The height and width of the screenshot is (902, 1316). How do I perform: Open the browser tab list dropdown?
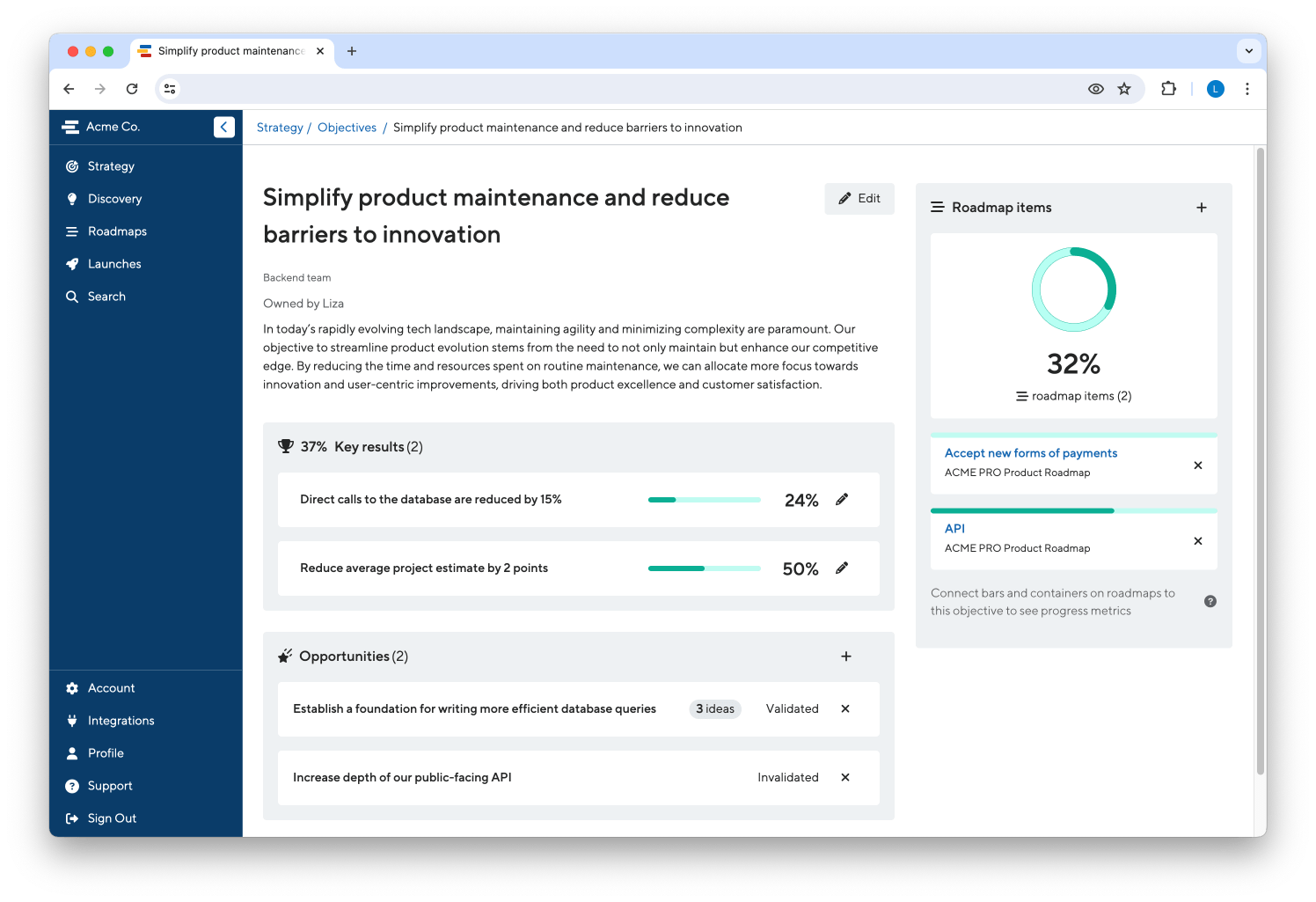[1249, 50]
